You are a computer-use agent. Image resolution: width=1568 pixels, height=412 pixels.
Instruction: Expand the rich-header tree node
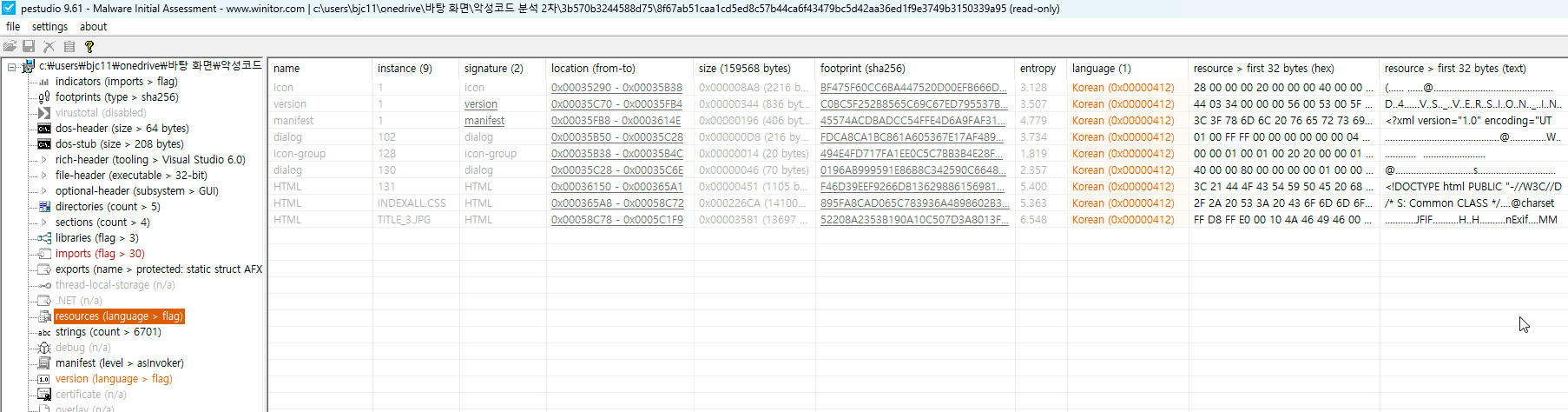(44, 160)
